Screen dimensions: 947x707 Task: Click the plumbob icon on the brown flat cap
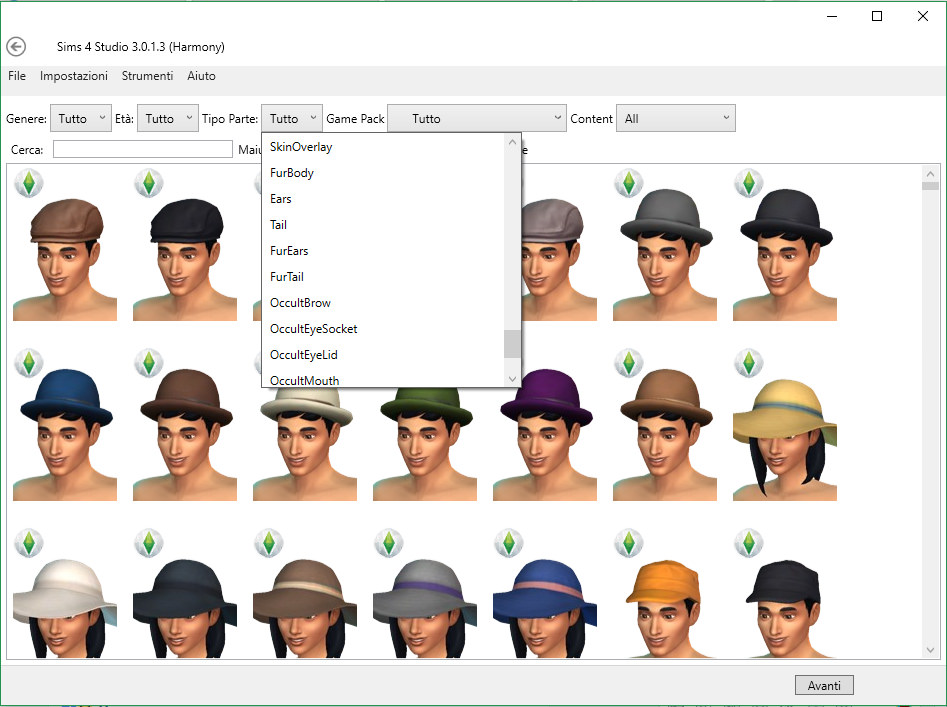28,183
